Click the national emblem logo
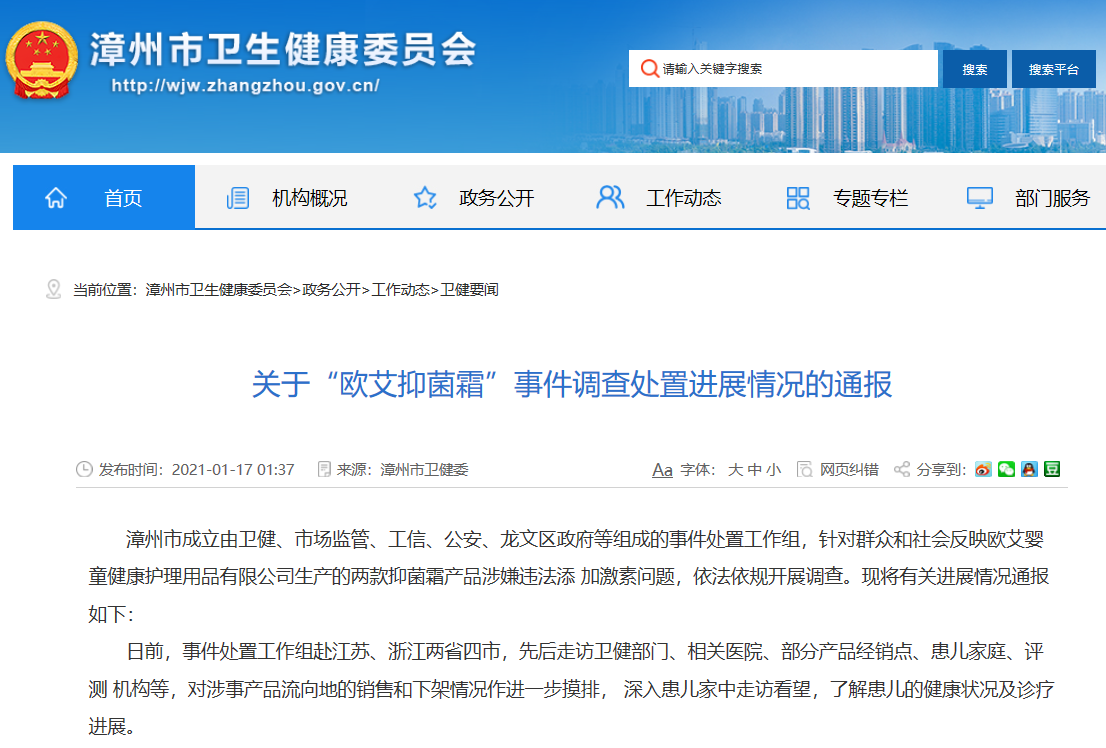The height and width of the screenshot is (748, 1106). pyautogui.click(x=42, y=61)
